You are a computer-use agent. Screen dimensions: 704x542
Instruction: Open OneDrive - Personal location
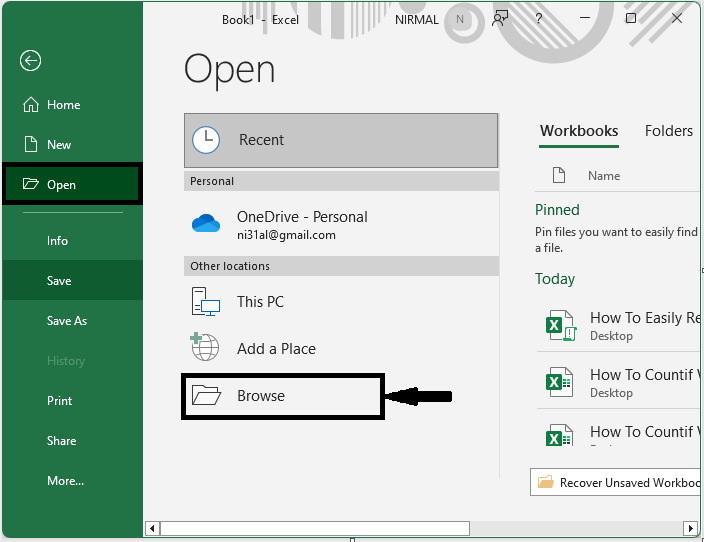341,224
